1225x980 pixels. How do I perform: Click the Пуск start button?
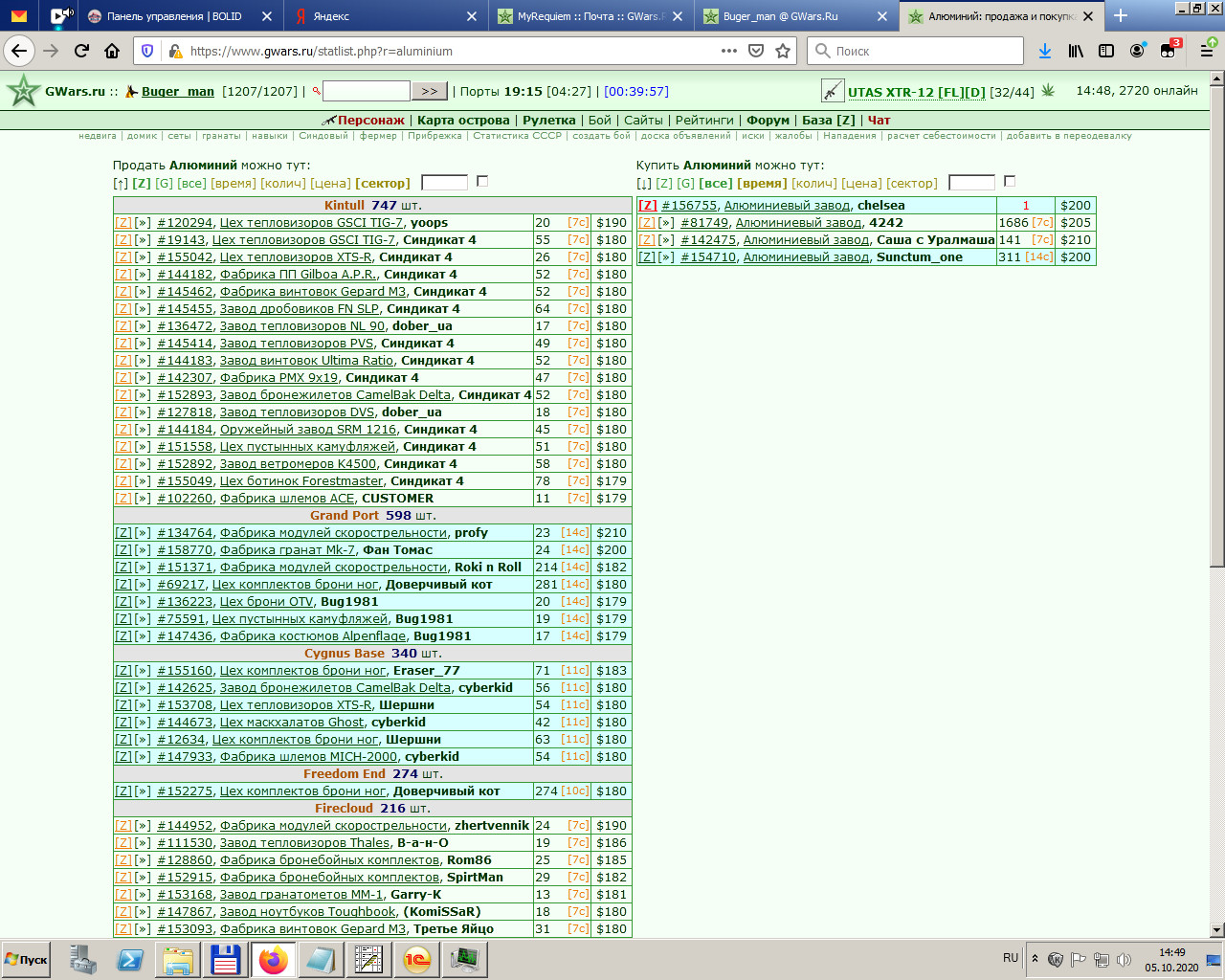tap(26, 959)
